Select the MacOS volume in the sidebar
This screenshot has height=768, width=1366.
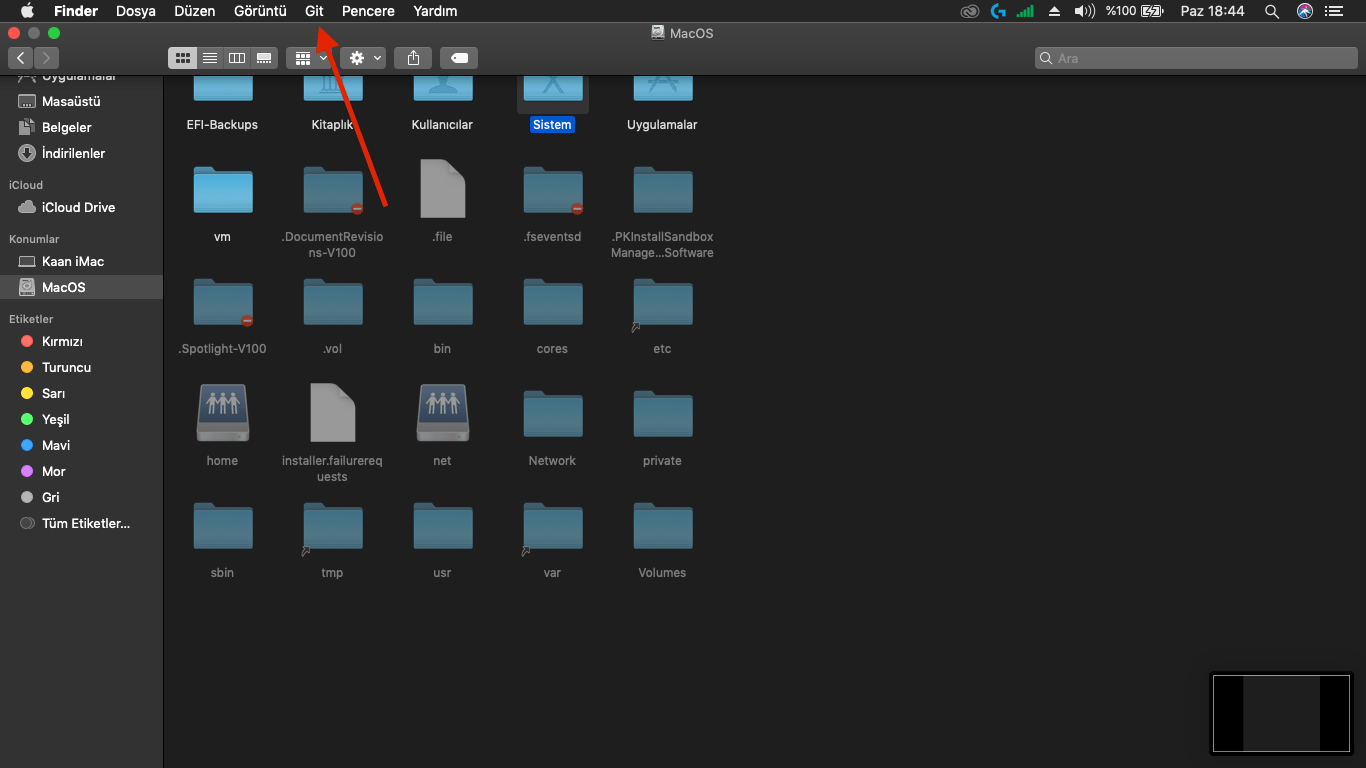[x=81, y=287]
